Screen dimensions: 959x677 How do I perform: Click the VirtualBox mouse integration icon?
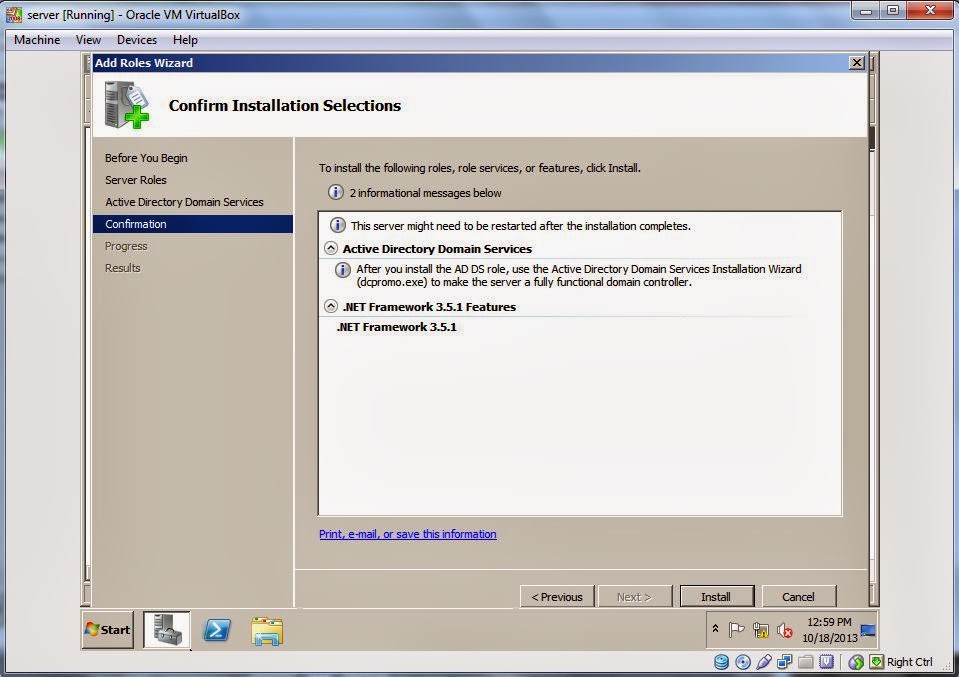click(856, 662)
